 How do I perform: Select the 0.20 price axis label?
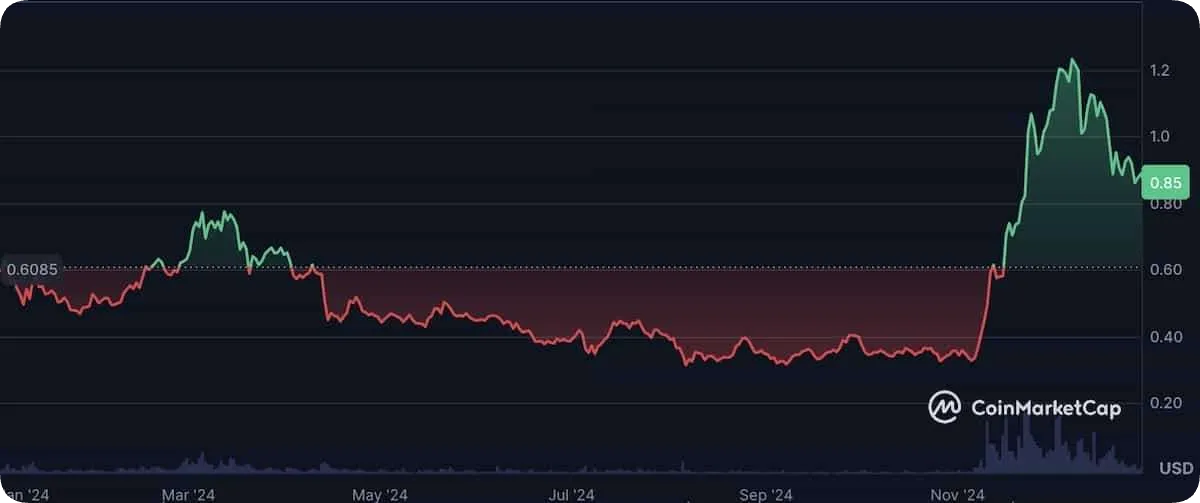pos(1164,403)
